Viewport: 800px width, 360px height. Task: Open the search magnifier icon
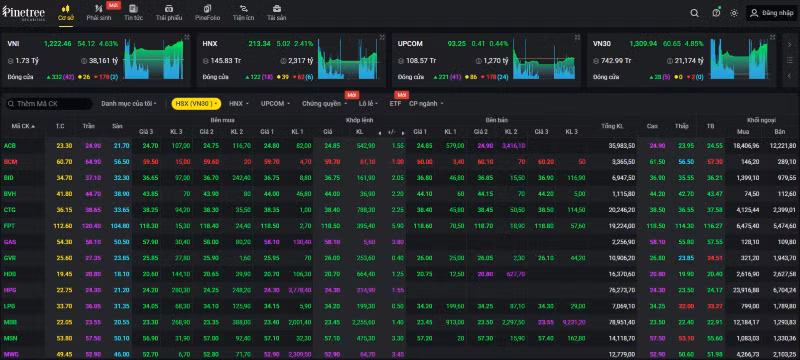tap(694, 13)
